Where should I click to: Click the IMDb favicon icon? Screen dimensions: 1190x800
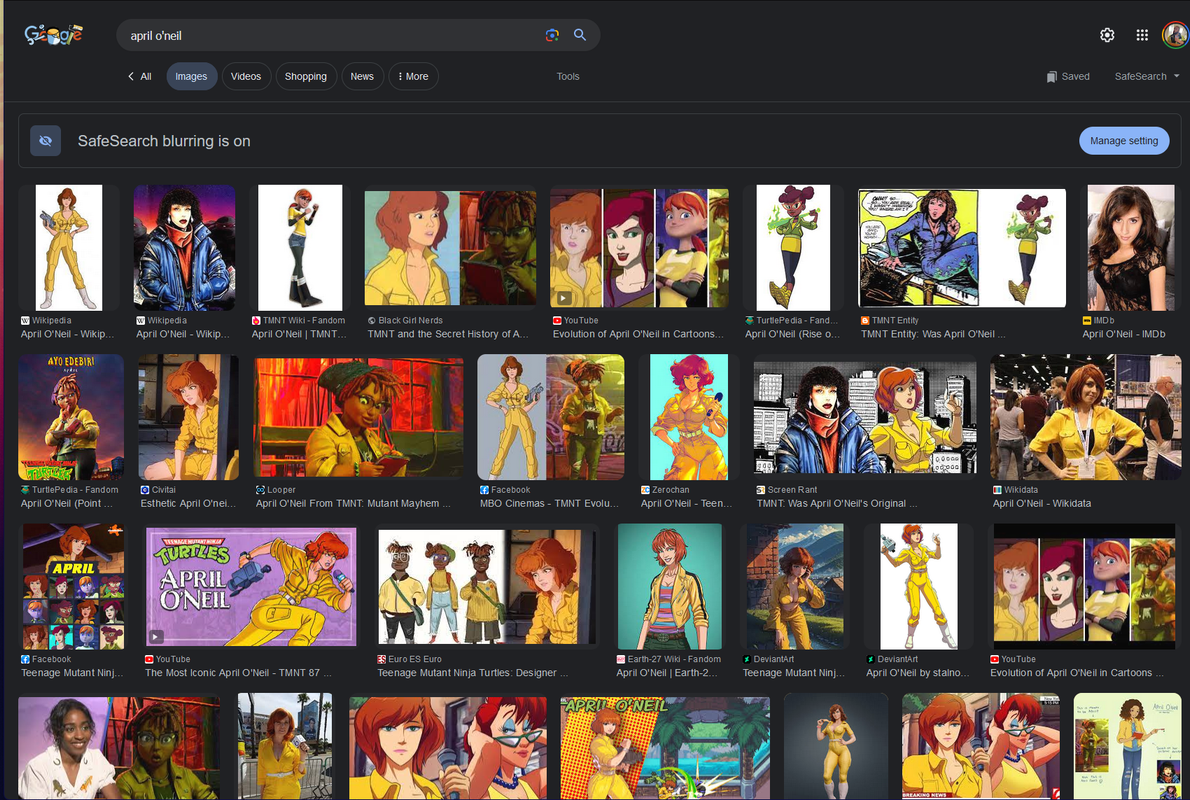click(1087, 320)
